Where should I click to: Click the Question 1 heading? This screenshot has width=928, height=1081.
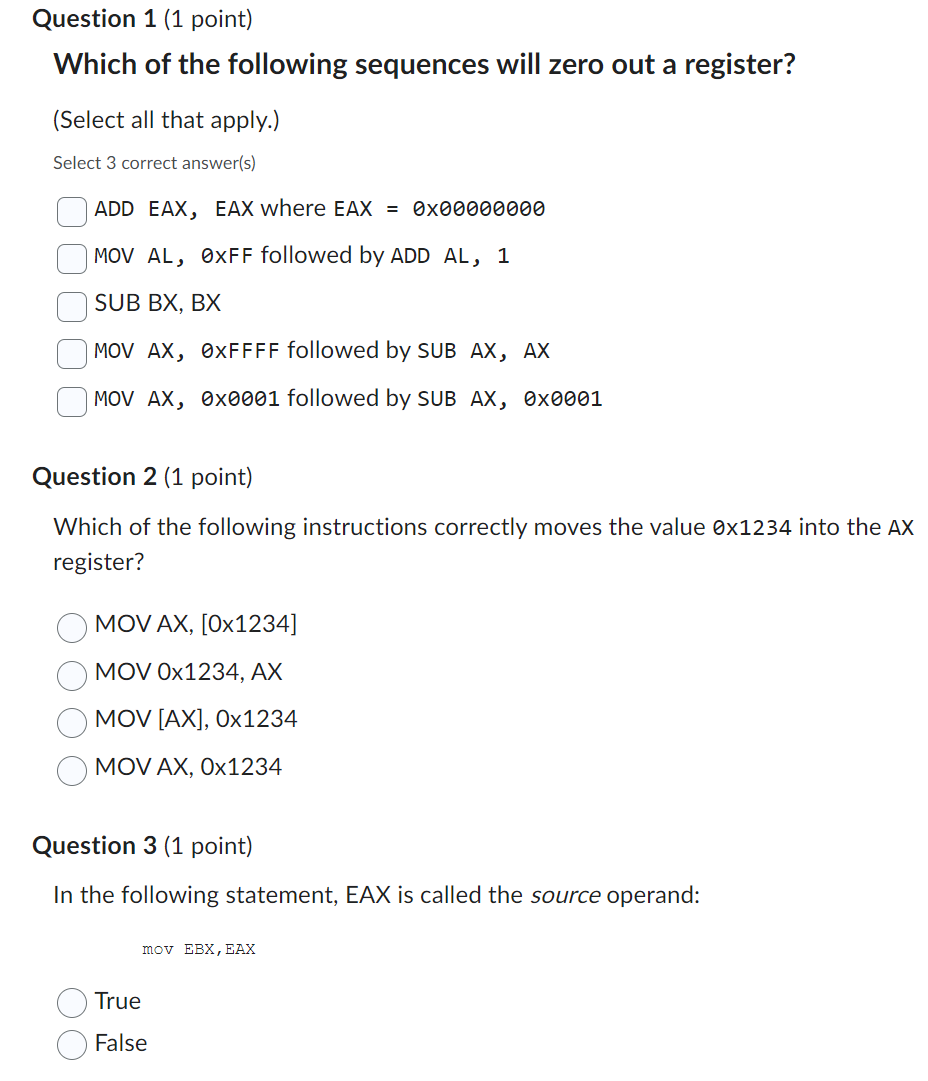(94, 18)
